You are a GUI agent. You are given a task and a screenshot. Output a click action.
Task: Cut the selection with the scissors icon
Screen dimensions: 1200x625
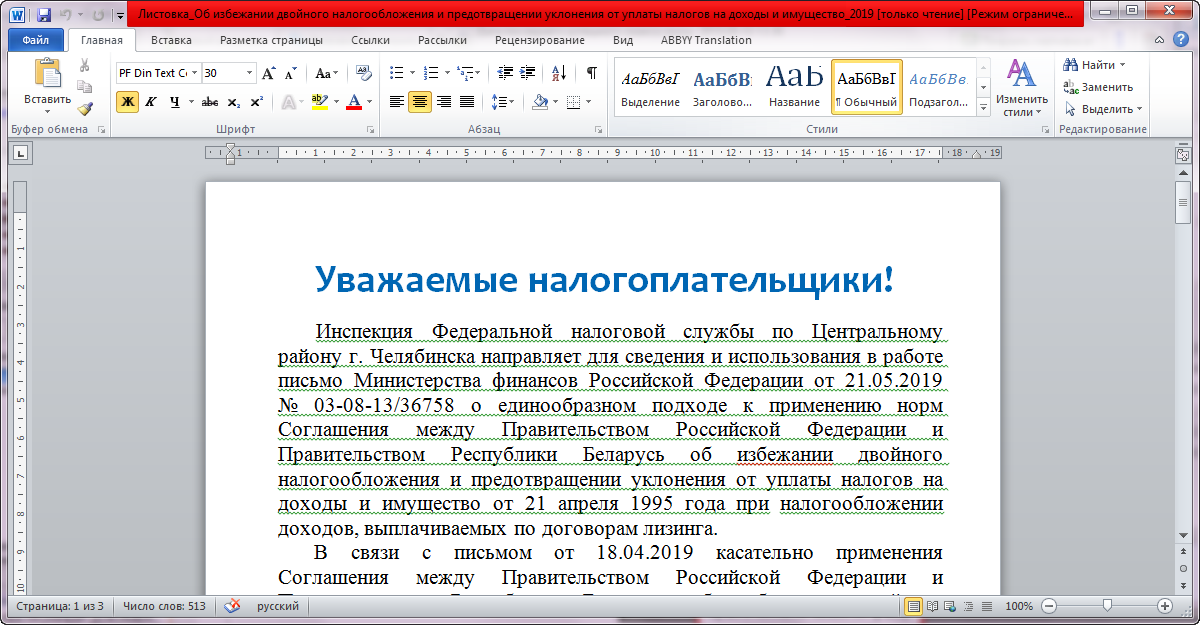(x=85, y=66)
